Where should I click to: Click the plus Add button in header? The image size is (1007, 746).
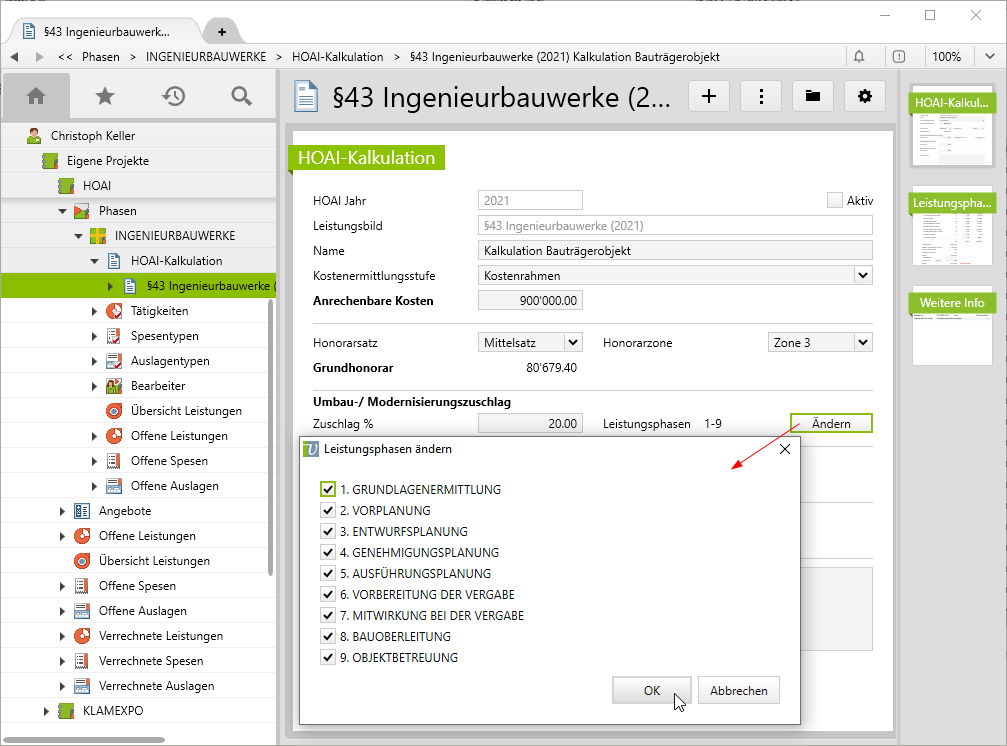tap(710, 96)
